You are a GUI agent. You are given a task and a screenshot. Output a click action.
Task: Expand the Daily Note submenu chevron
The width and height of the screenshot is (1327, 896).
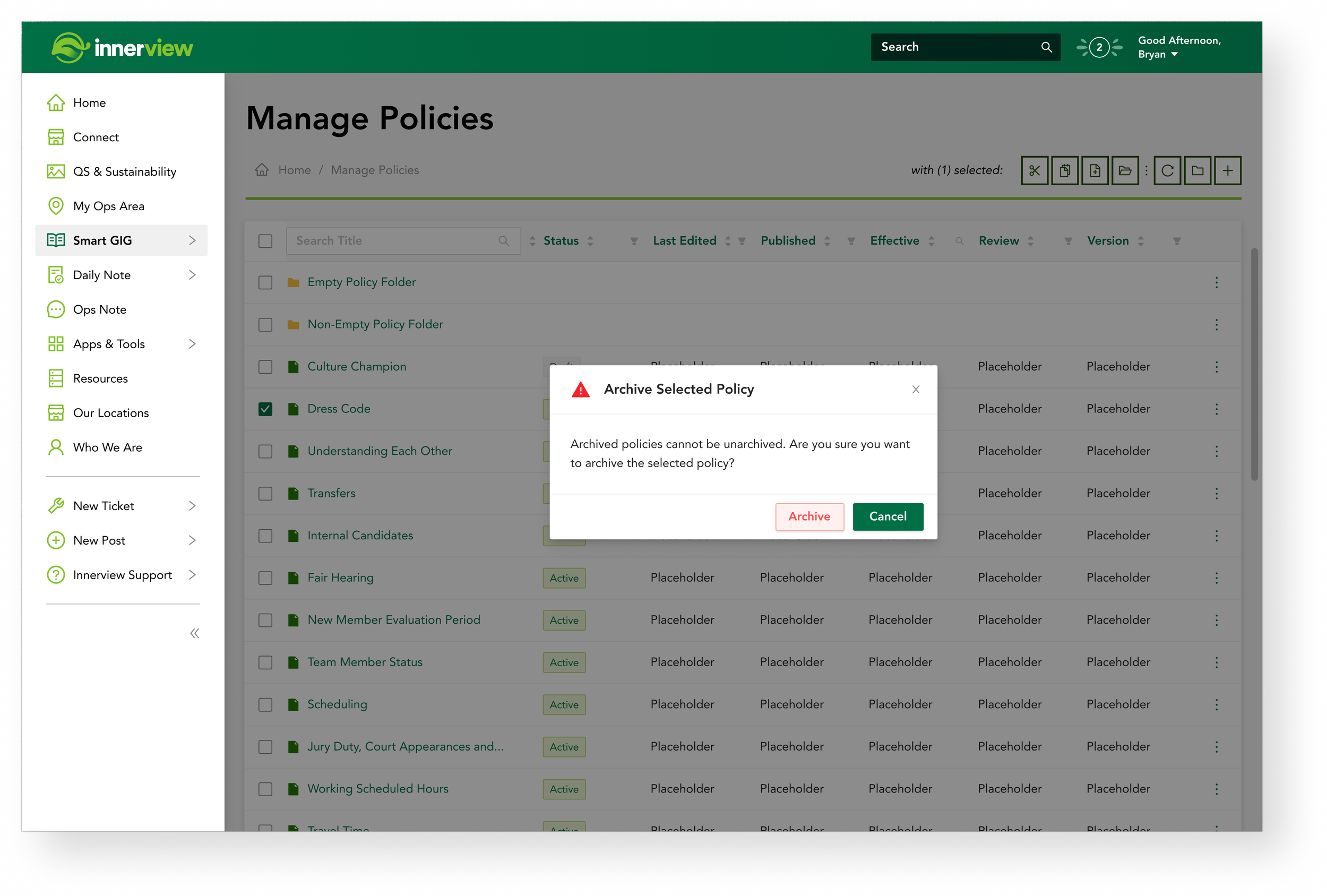tap(193, 274)
